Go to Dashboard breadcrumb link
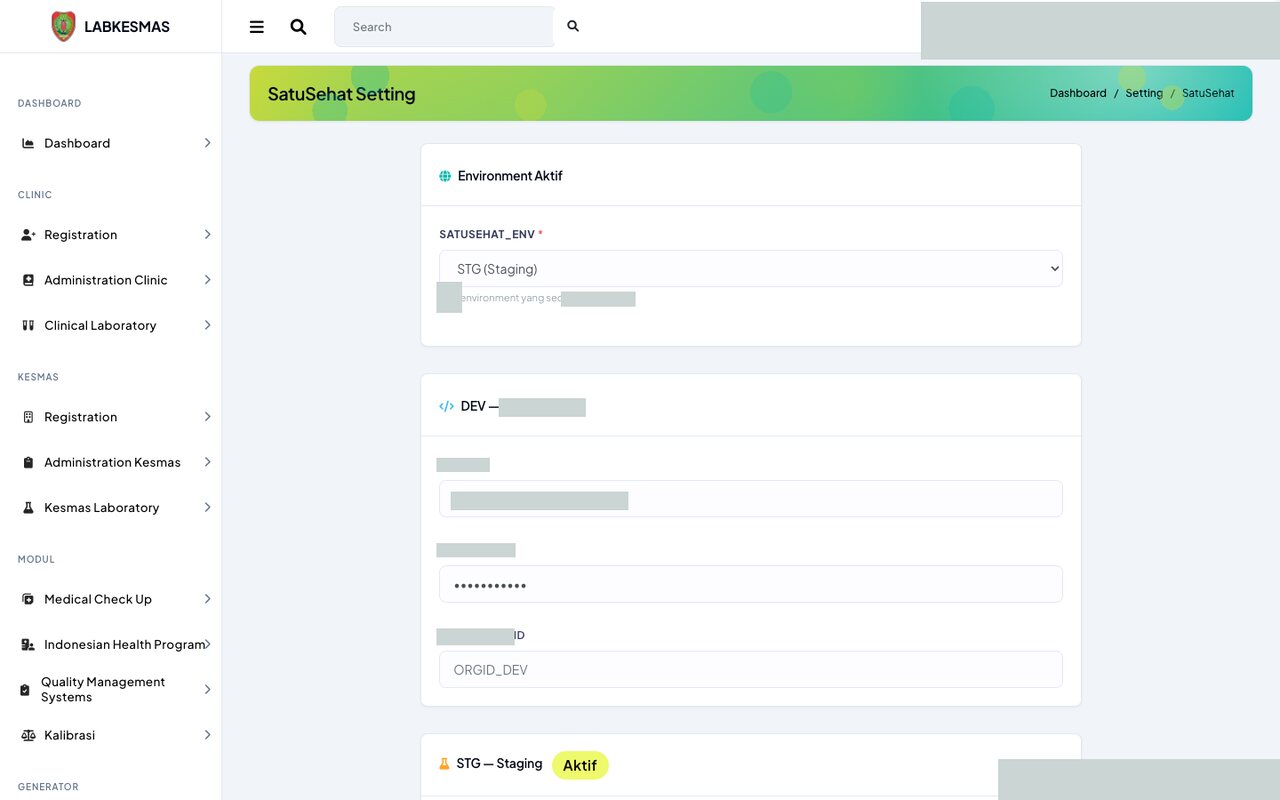The width and height of the screenshot is (1280, 800). pos(1078,93)
